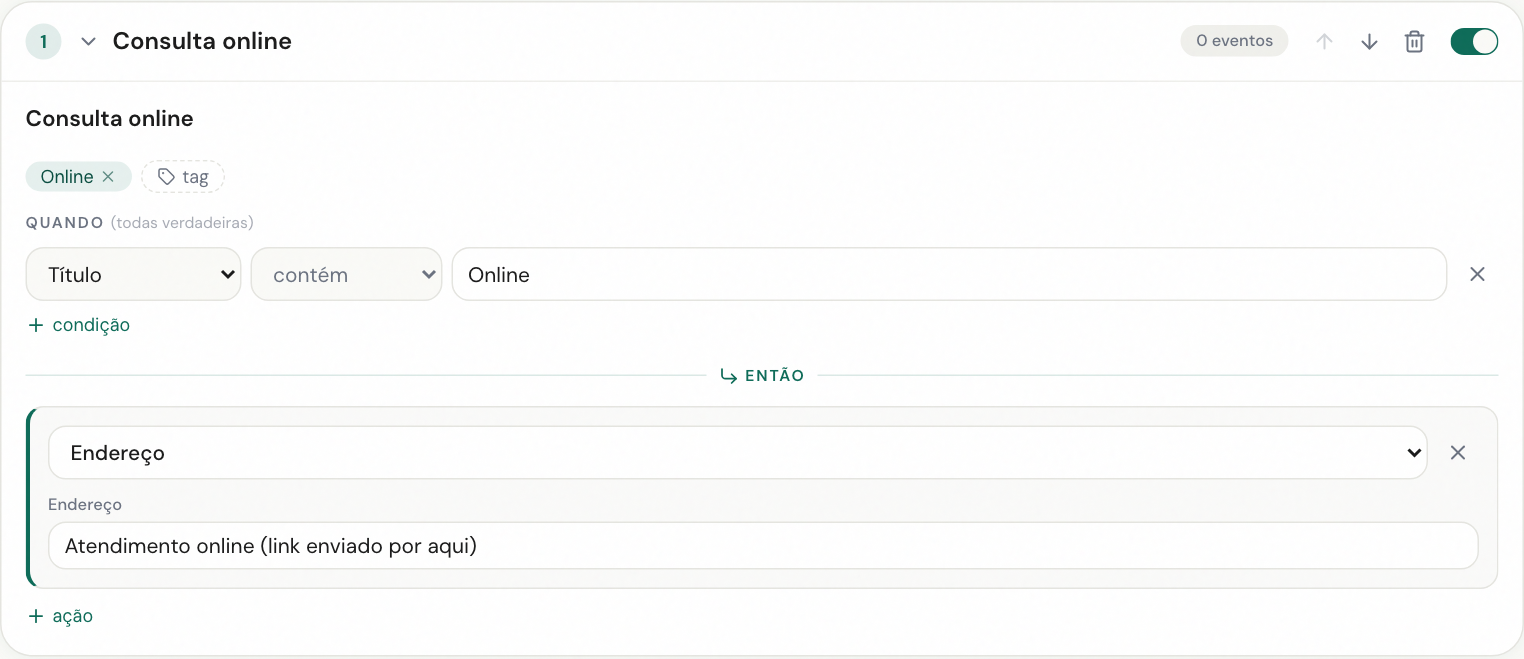Remove the Título condition row
Image resolution: width=1524 pixels, height=659 pixels.
1477,274
